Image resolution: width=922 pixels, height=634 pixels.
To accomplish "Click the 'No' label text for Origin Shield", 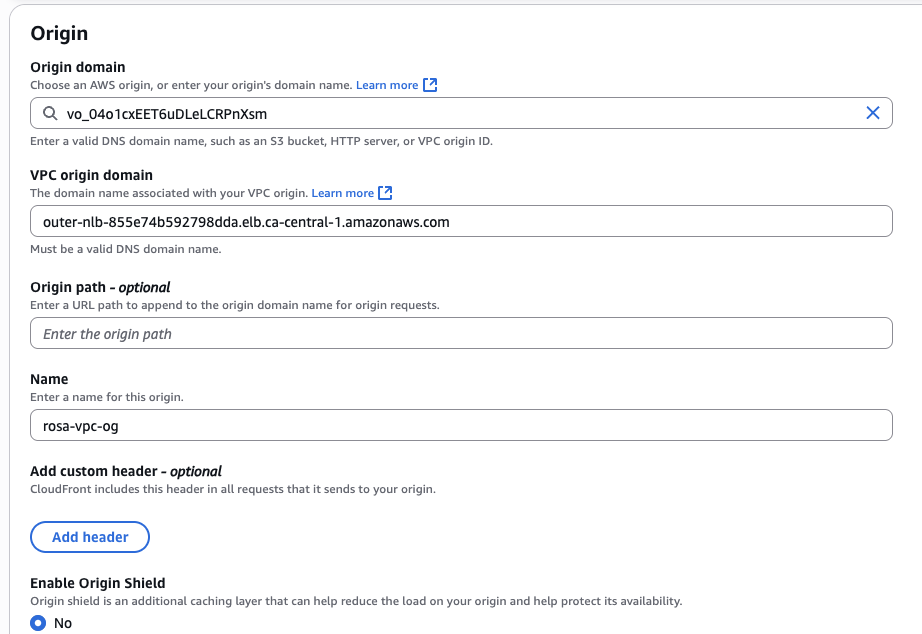I will pos(63,623).
